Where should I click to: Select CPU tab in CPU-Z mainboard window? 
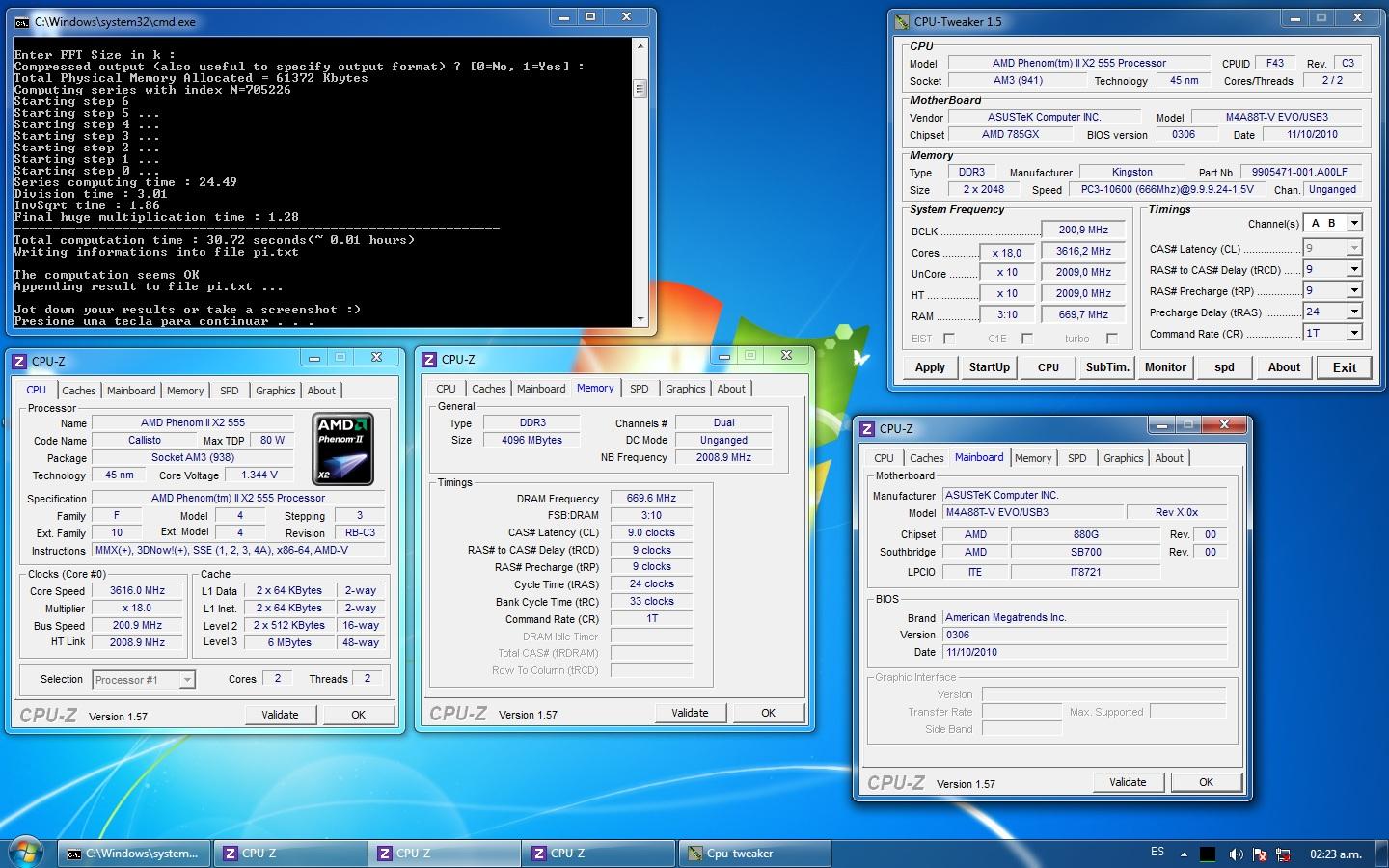(x=884, y=458)
